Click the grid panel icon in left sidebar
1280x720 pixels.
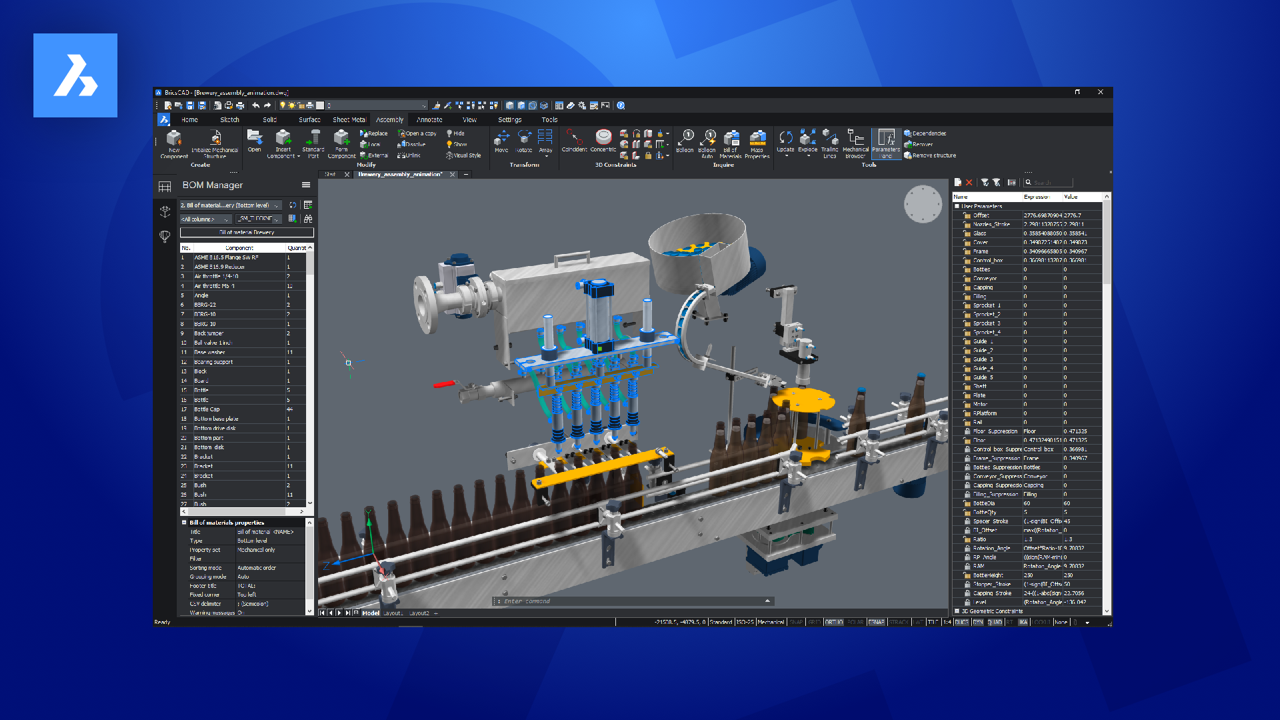[x=165, y=186]
